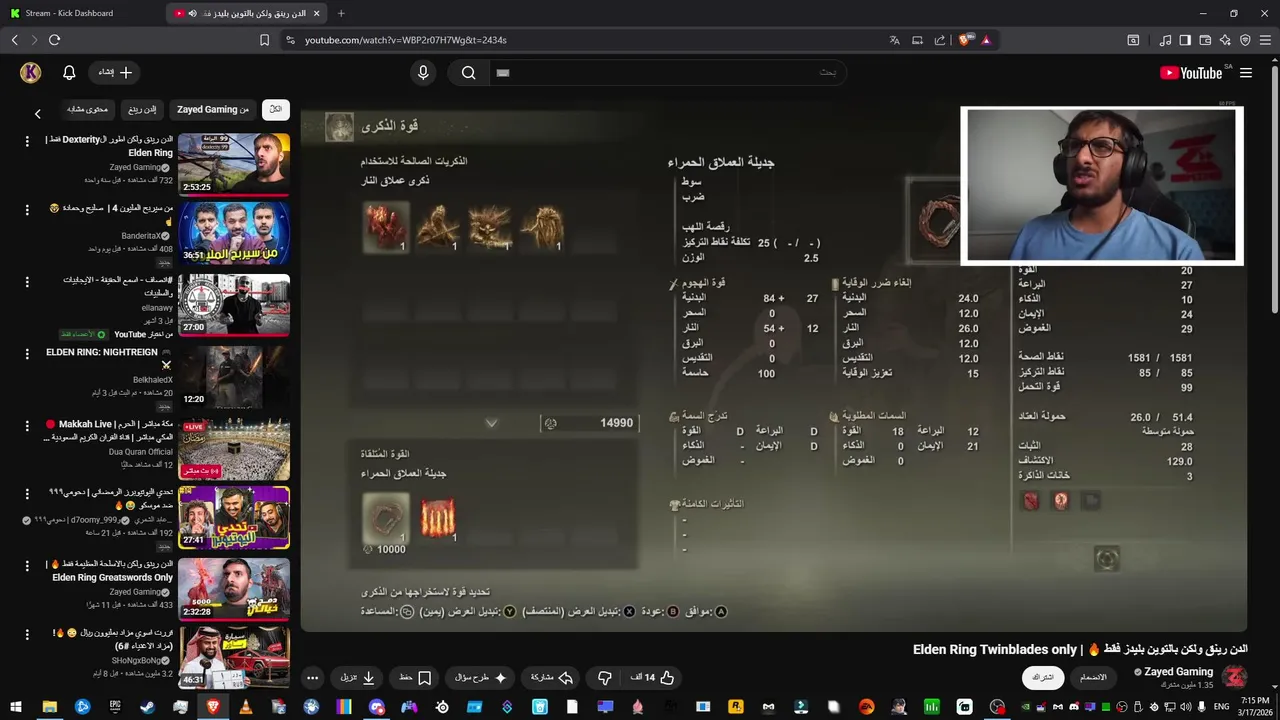The image size is (1280, 720).
Task: Open the BanderitaX 36:51 video thumbnail
Action: click(234, 233)
